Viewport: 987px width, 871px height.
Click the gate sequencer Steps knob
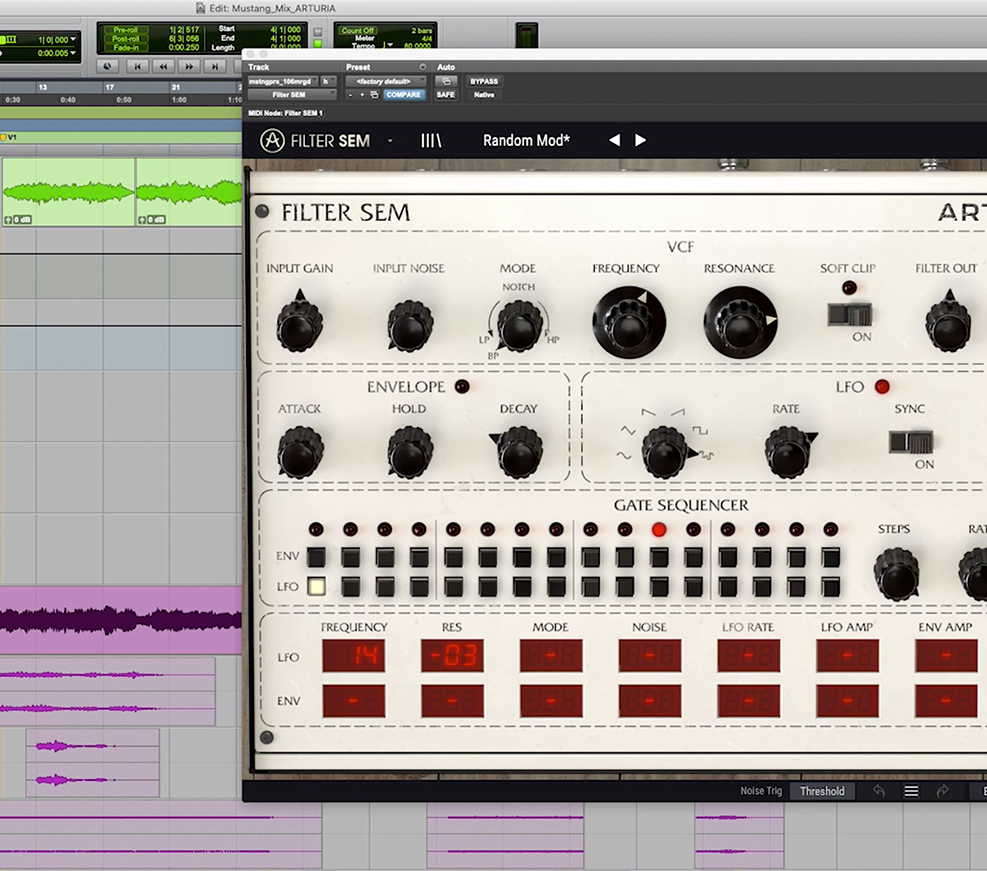896,574
